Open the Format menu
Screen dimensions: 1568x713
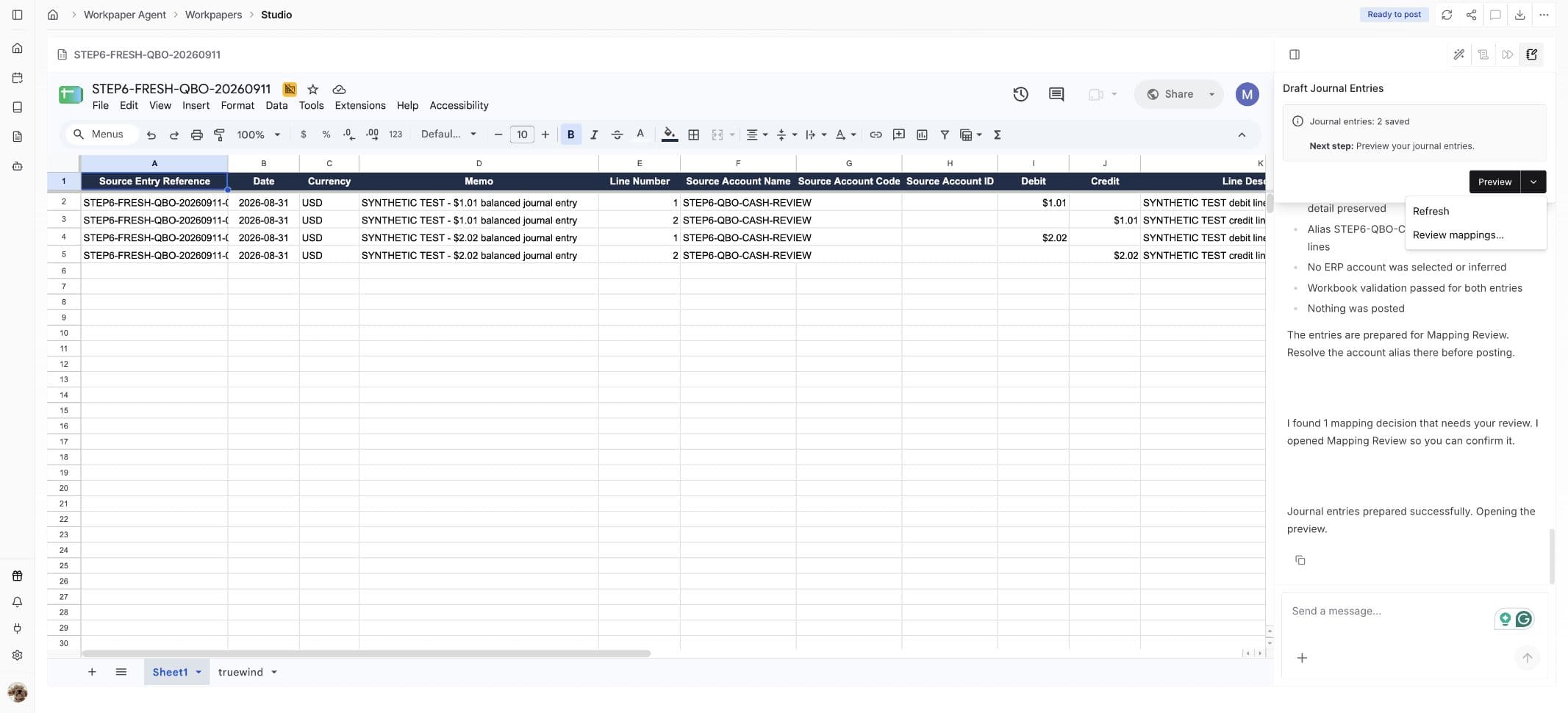click(x=237, y=105)
